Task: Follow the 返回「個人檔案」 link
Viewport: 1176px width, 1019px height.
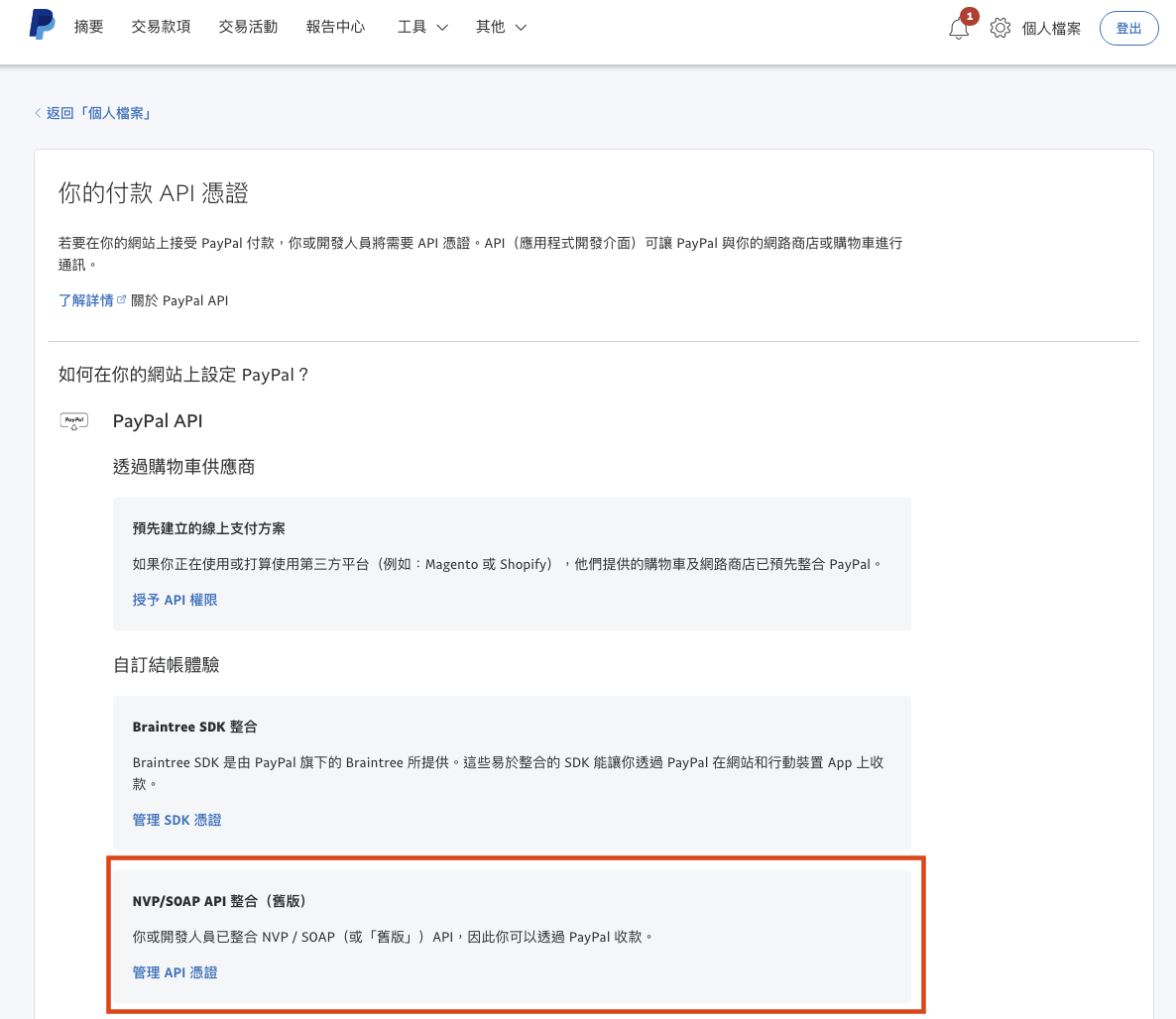Action: tap(98, 113)
